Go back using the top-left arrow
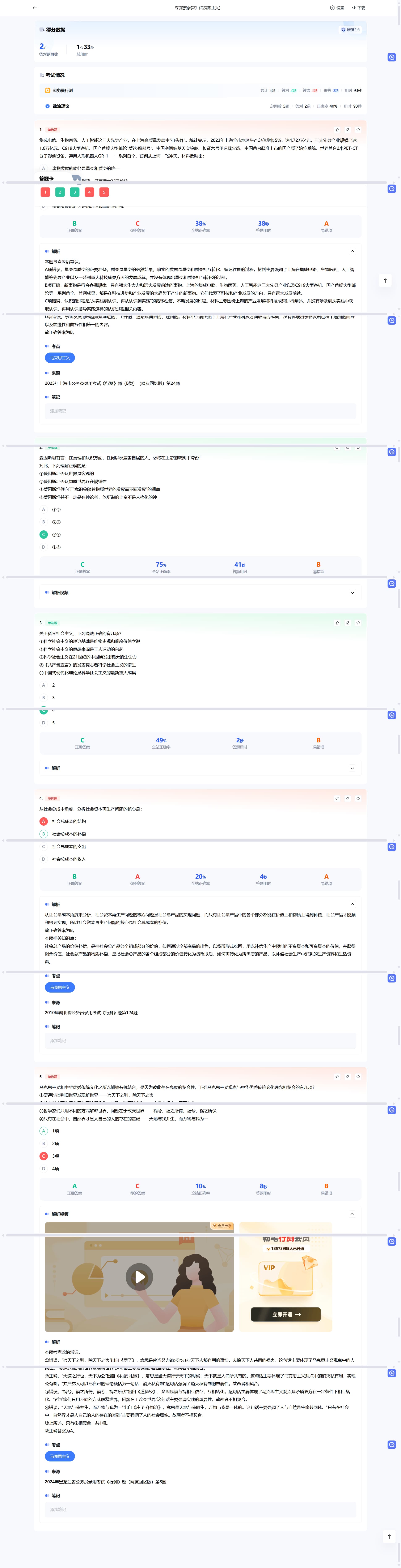The image size is (401, 1568). click(x=35, y=8)
